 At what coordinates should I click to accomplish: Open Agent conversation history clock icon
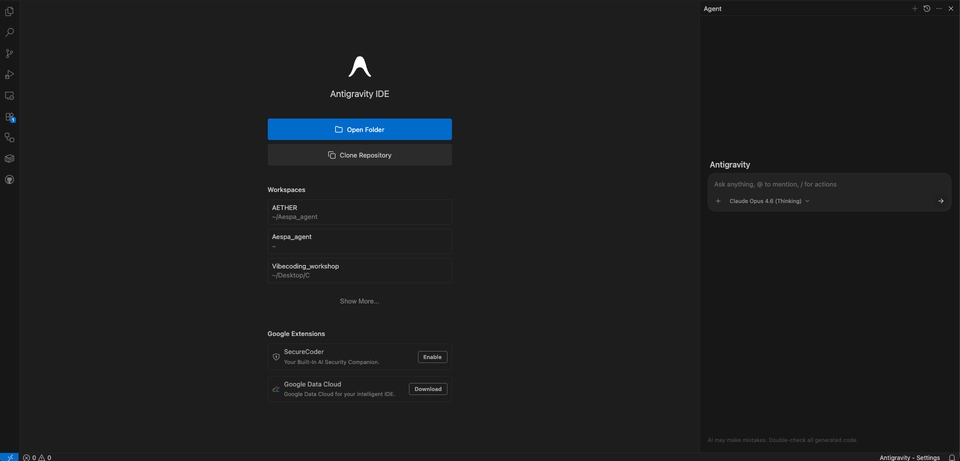pyautogui.click(x=927, y=9)
